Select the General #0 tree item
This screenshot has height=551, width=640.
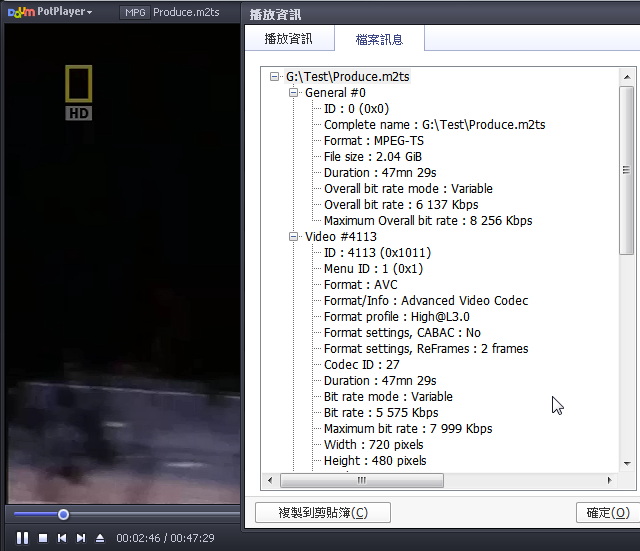point(335,93)
